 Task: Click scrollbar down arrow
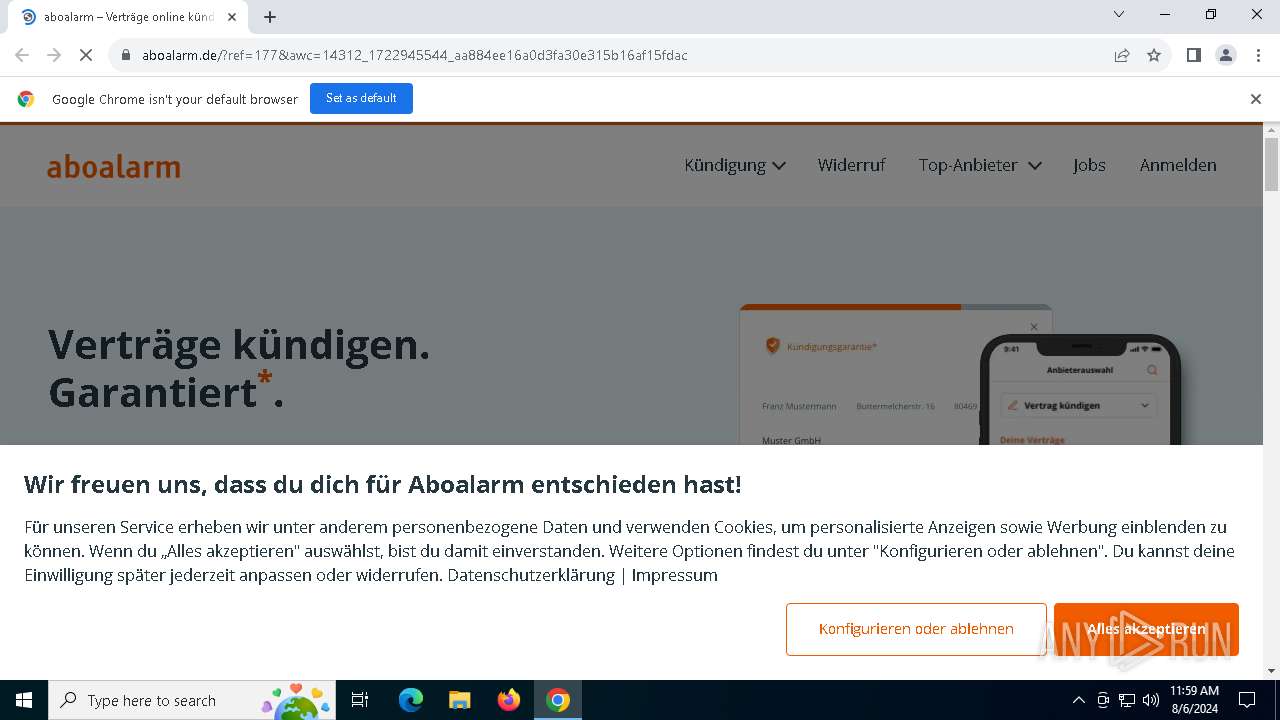1271,671
